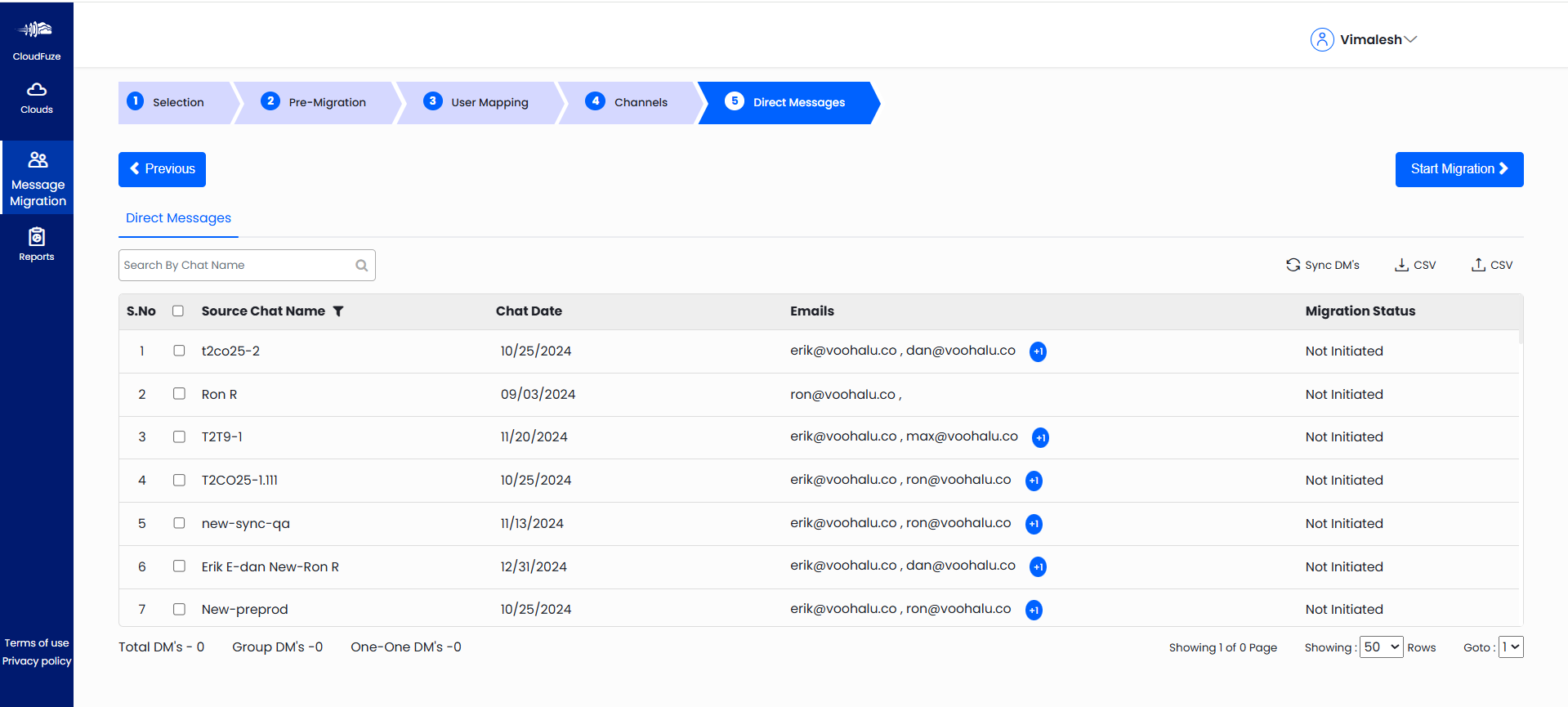Check the T2T9-1 row checkbox
This screenshot has width=1568, height=707.
[x=179, y=436]
